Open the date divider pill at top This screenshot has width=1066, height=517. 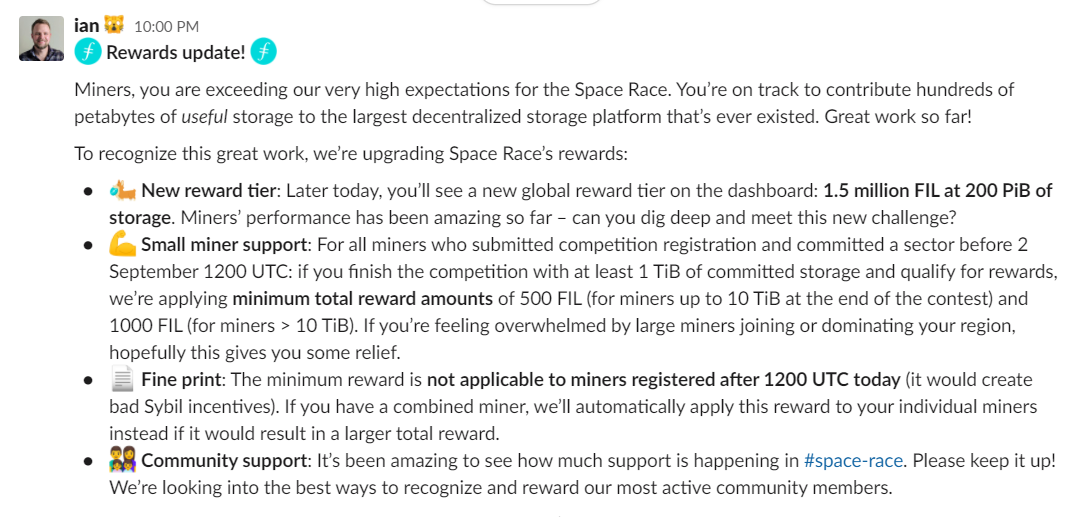tap(540, 2)
